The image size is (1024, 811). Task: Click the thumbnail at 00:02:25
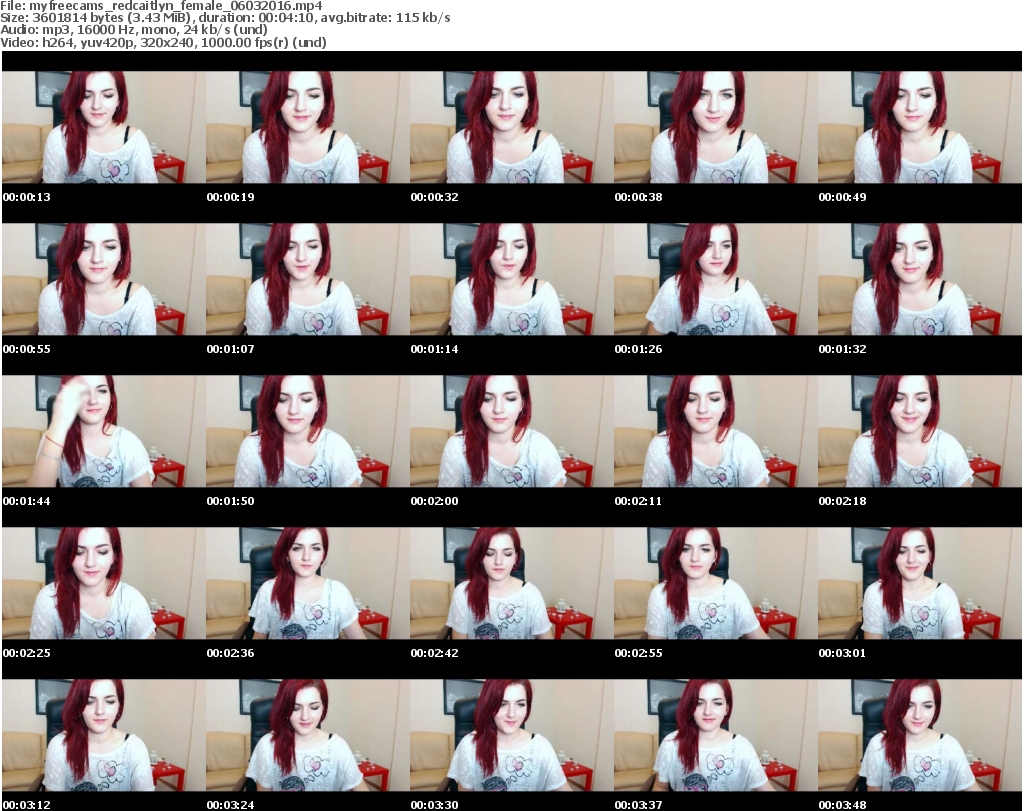(x=104, y=583)
